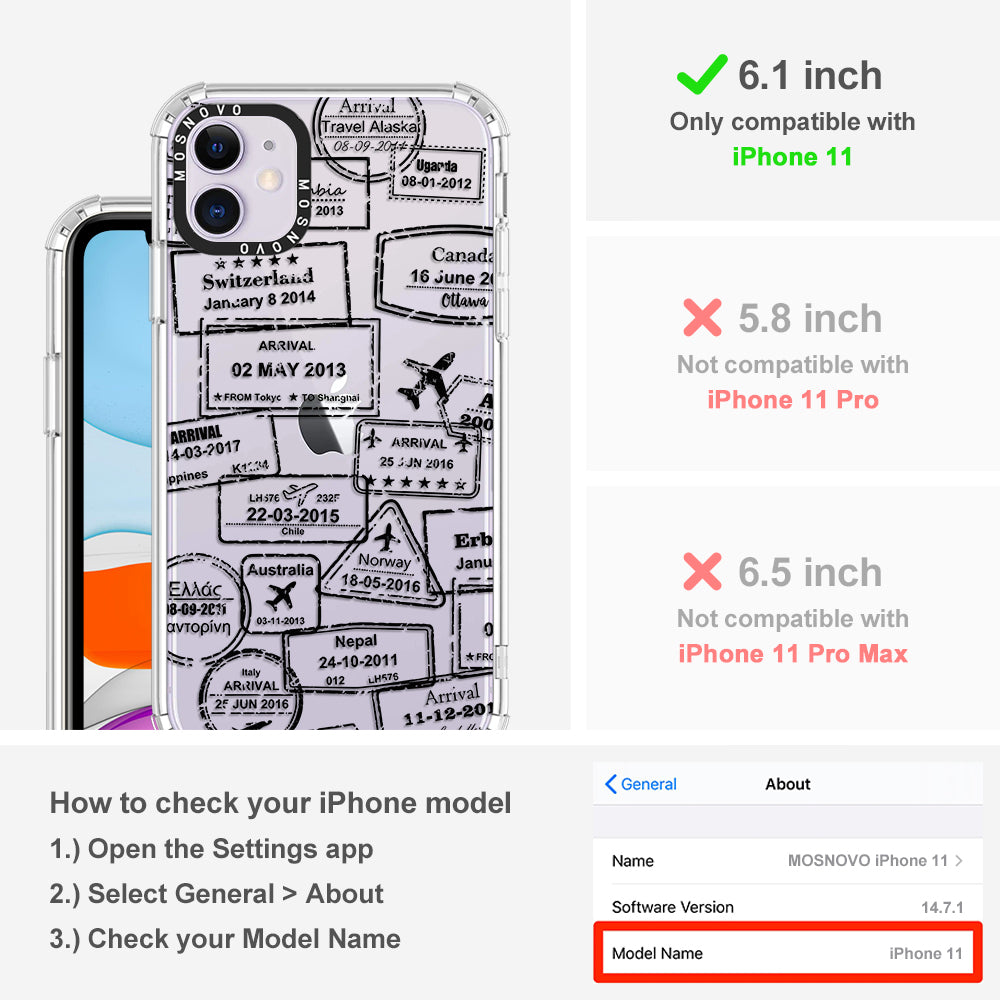Click the ARRIVAL 02 MAY 2013 stamp
The image size is (1000, 1000).
click(289, 369)
